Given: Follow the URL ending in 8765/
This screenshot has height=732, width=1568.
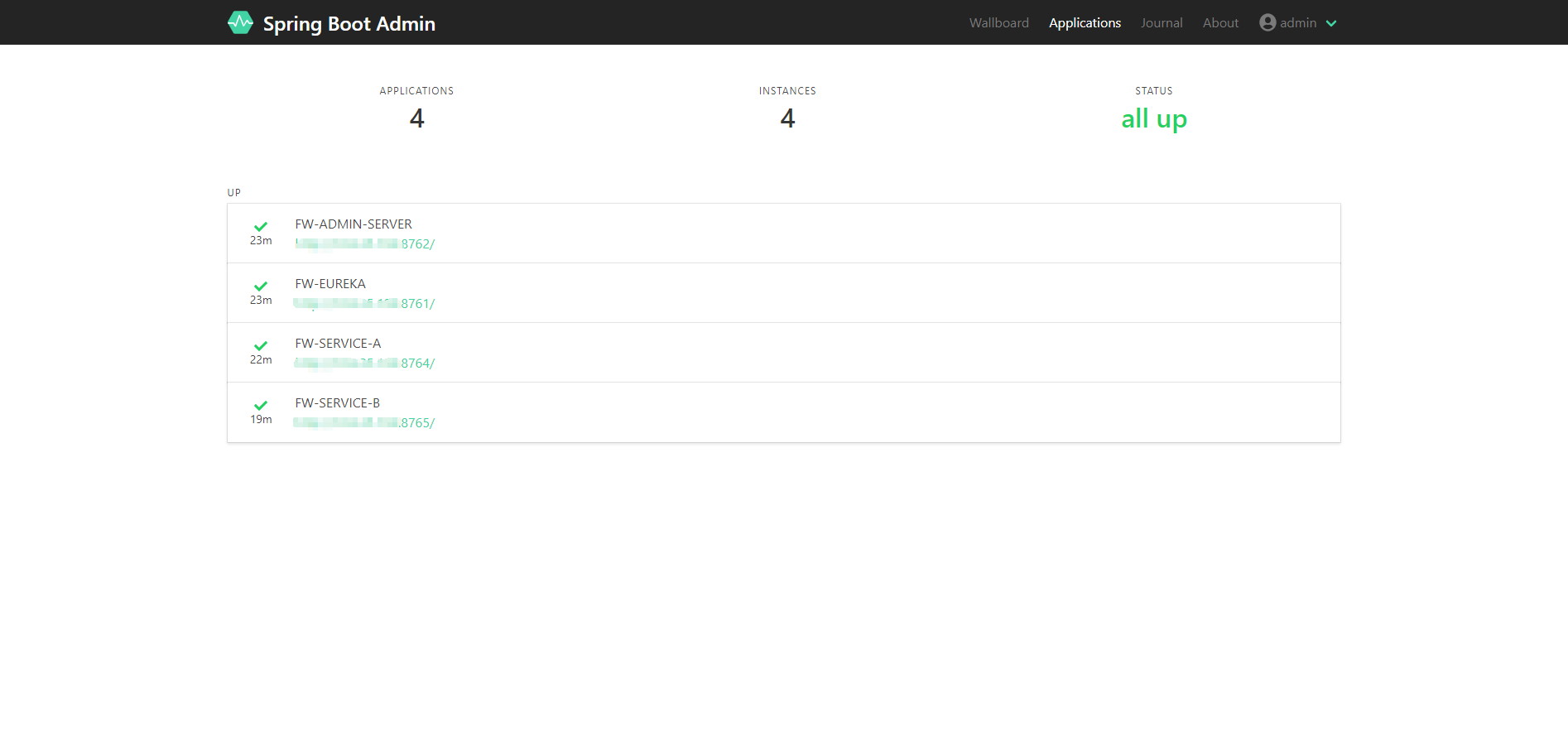Looking at the screenshot, I should [364, 422].
